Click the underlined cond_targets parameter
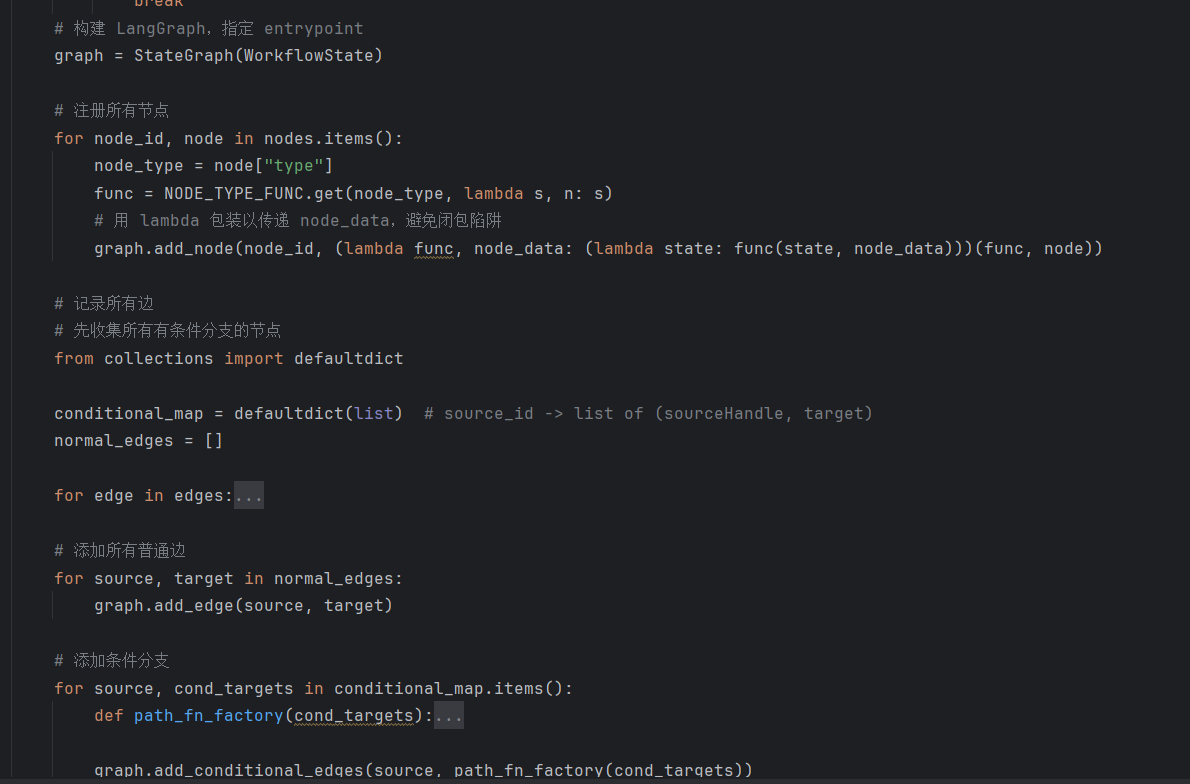 click(353, 715)
